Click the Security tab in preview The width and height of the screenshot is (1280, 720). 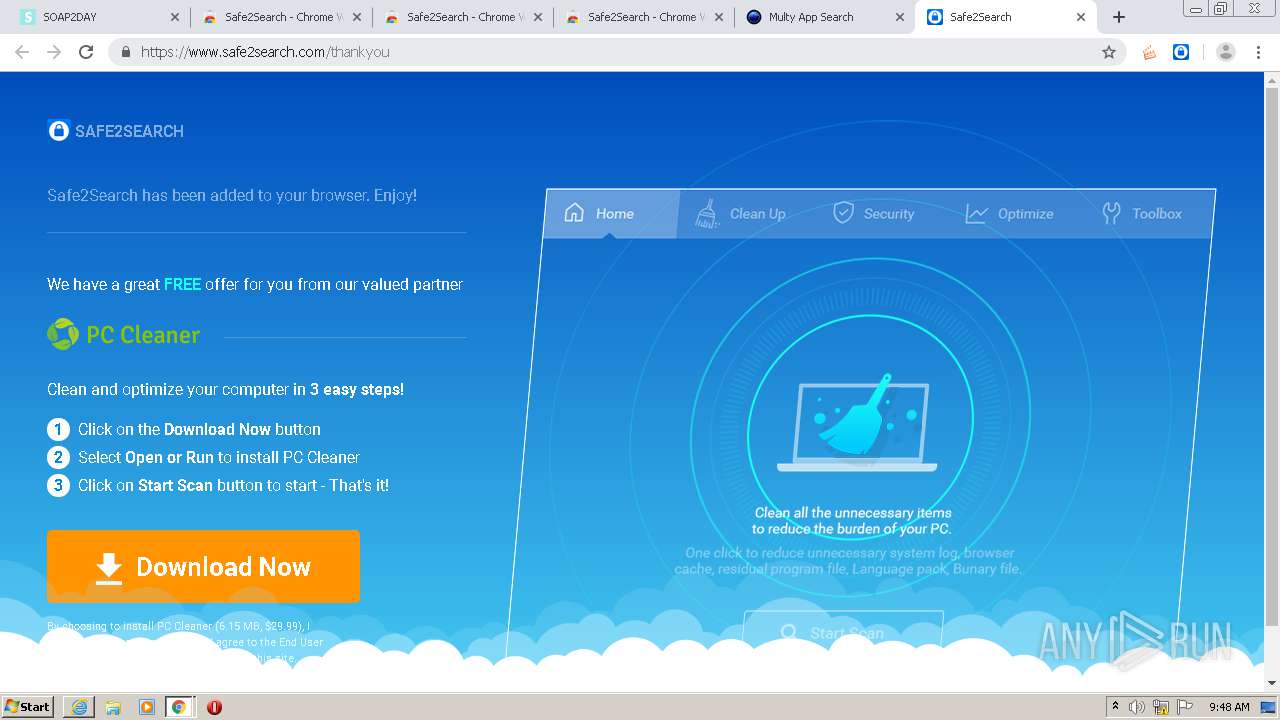tap(874, 213)
